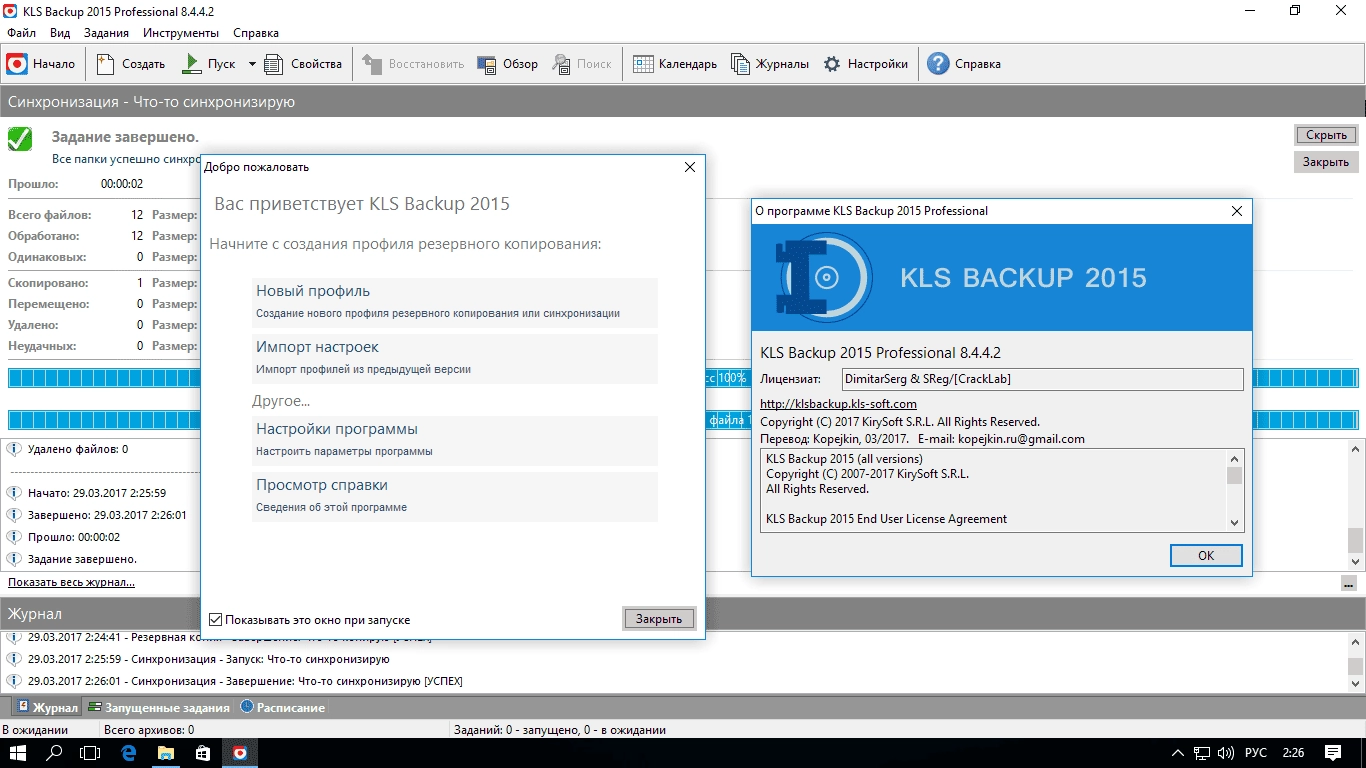Click the Скрыть button
Viewport: 1366px width, 768px height.
1326,135
